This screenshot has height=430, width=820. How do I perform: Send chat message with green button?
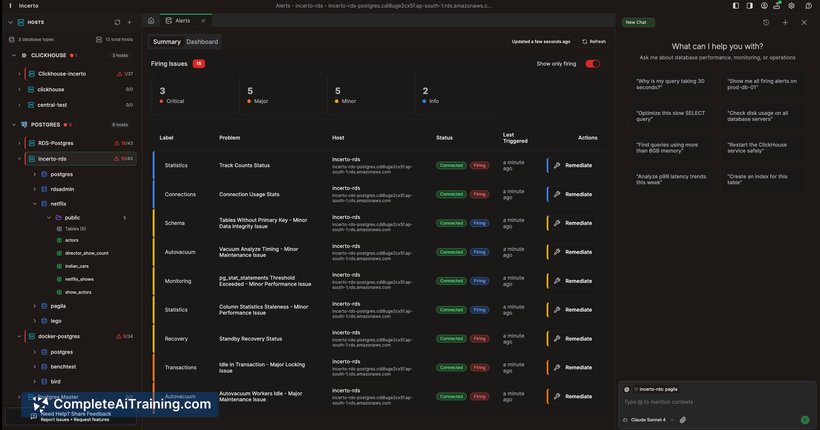coord(805,420)
